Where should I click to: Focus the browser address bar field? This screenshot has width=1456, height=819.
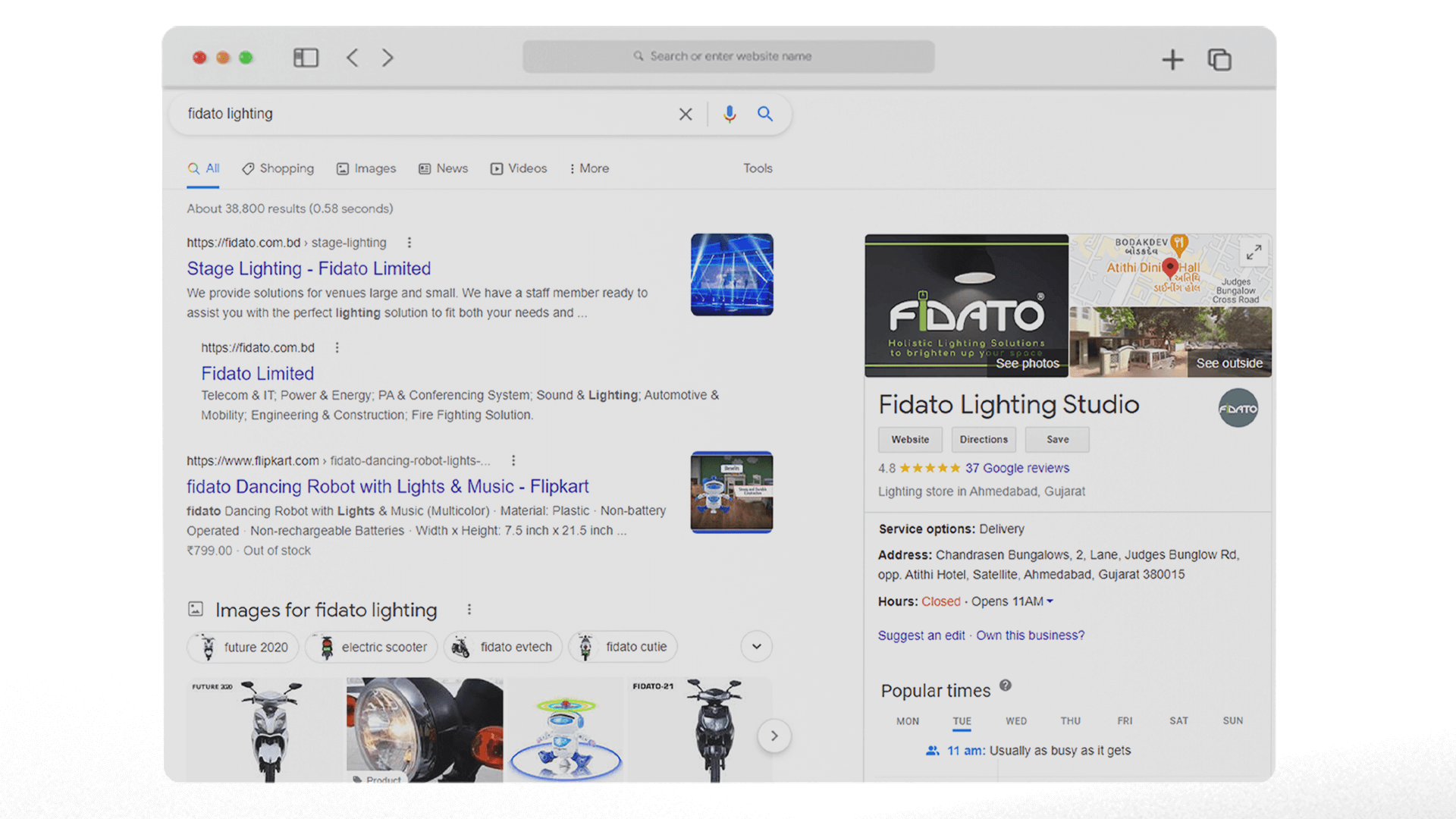(x=728, y=56)
